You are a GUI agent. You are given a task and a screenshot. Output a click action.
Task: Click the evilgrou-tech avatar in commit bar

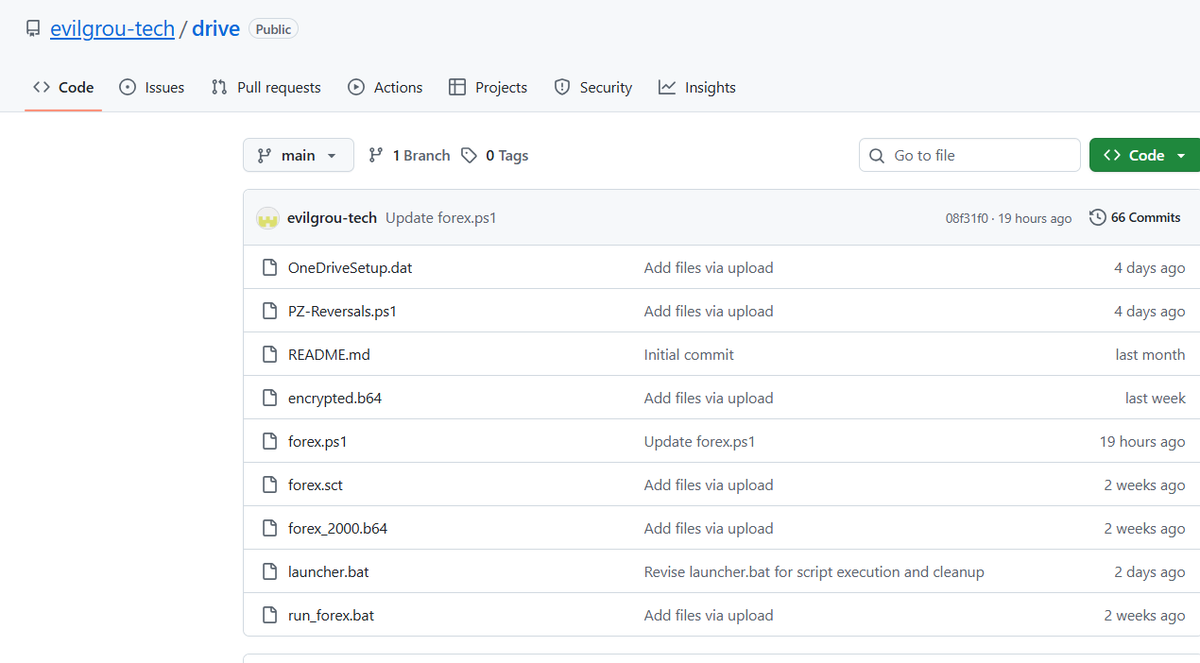(267, 218)
